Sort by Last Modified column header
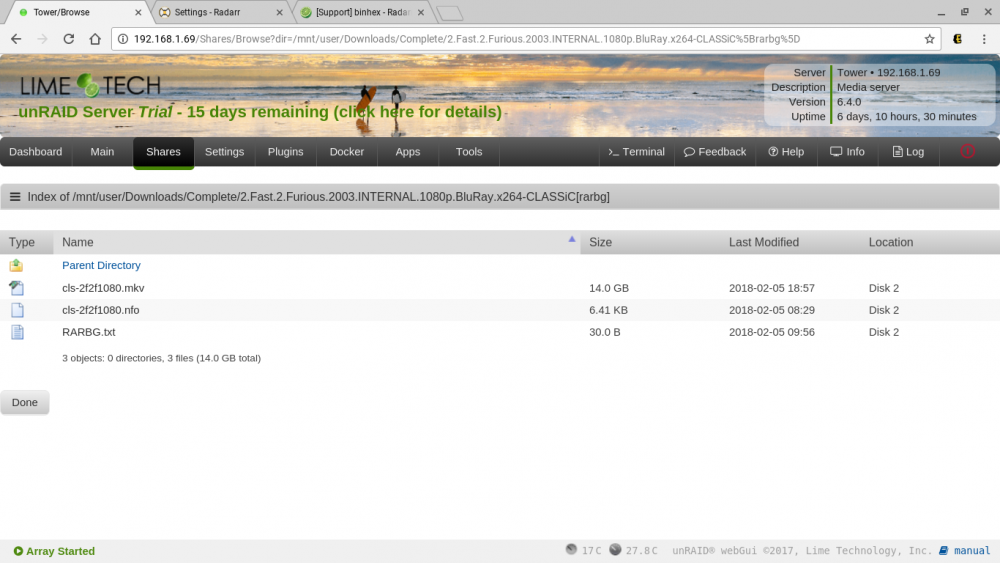The image size is (1000, 563). [790, 242]
